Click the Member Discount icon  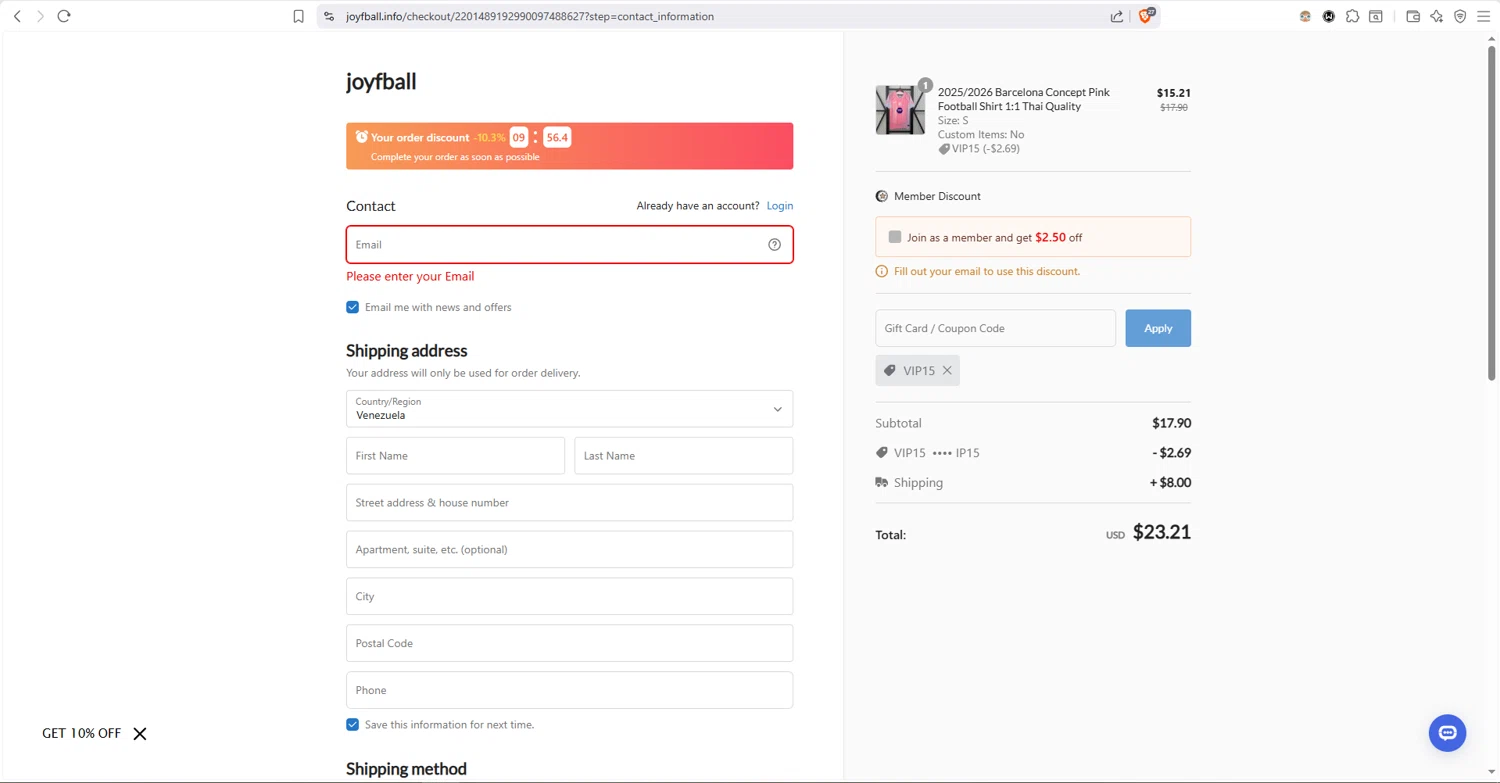click(x=881, y=196)
